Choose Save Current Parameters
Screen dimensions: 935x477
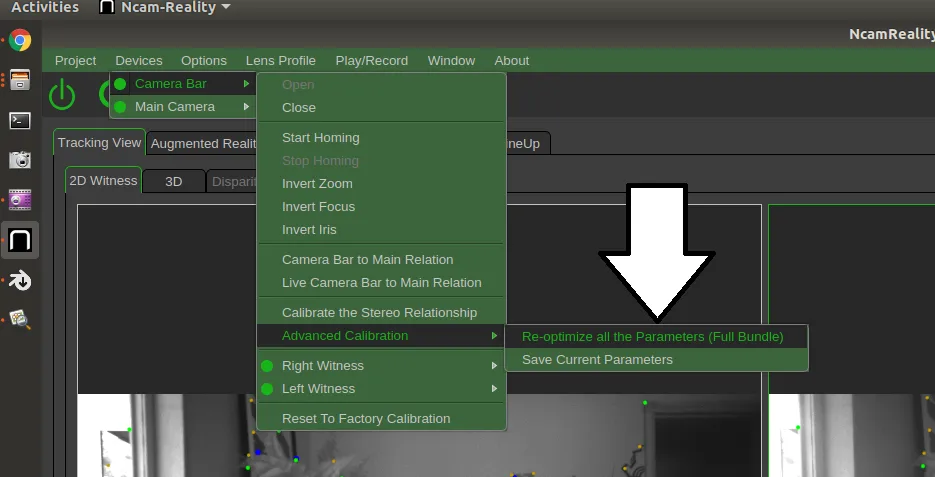[x=657, y=360]
